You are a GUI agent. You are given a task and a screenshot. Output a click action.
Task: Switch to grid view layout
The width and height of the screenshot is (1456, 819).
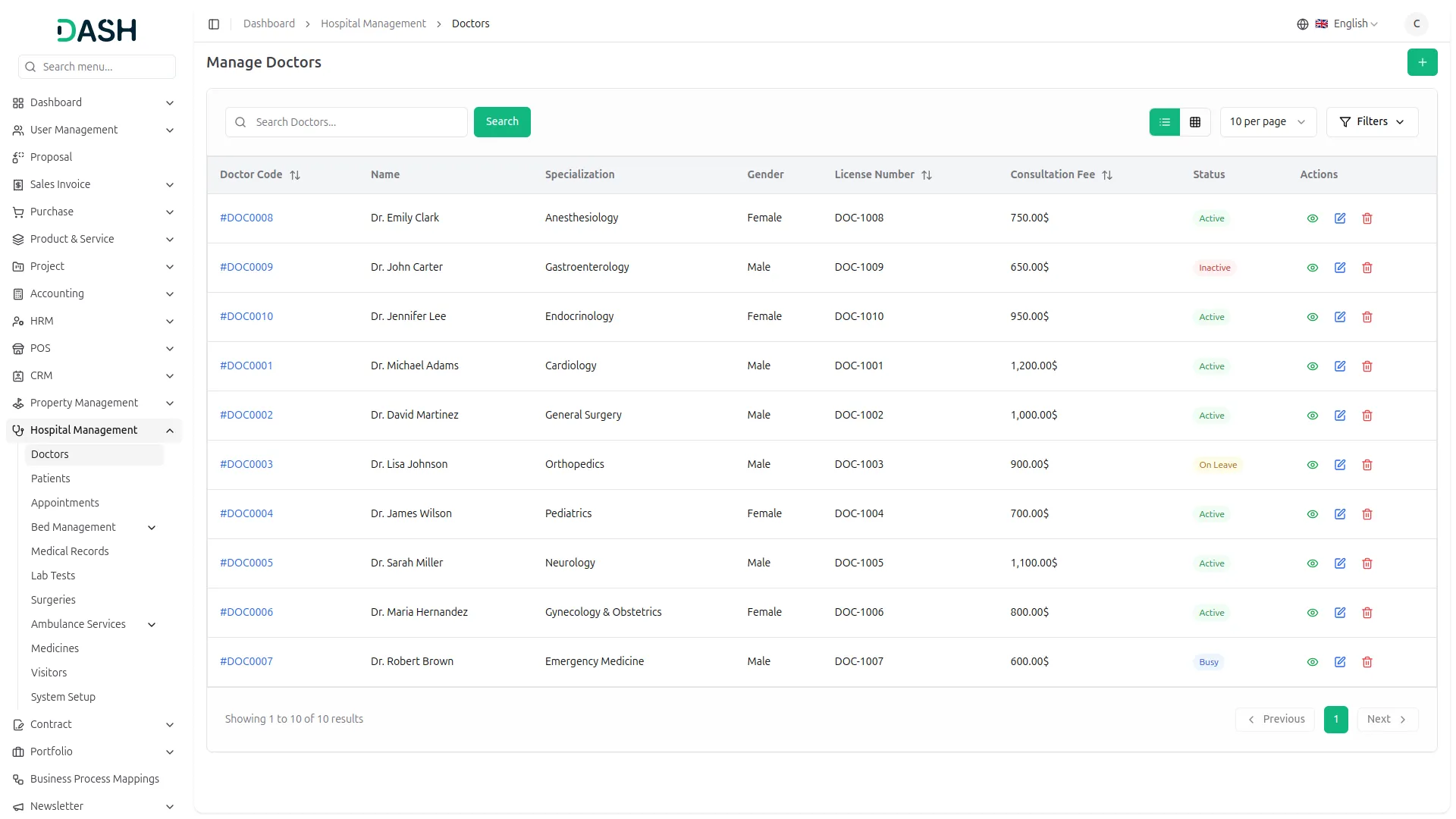[1194, 122]
